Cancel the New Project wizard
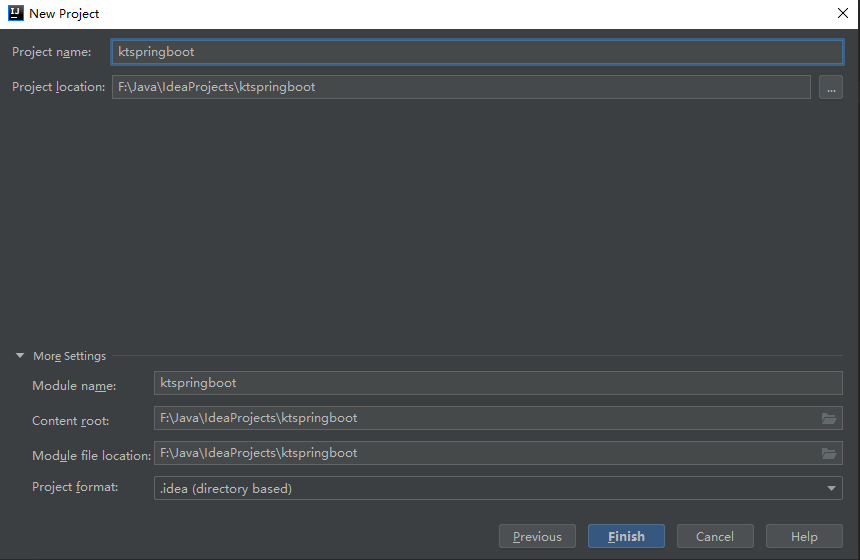Image resolution: width=860 pixels, height=560 pixels. coord(715,536)
